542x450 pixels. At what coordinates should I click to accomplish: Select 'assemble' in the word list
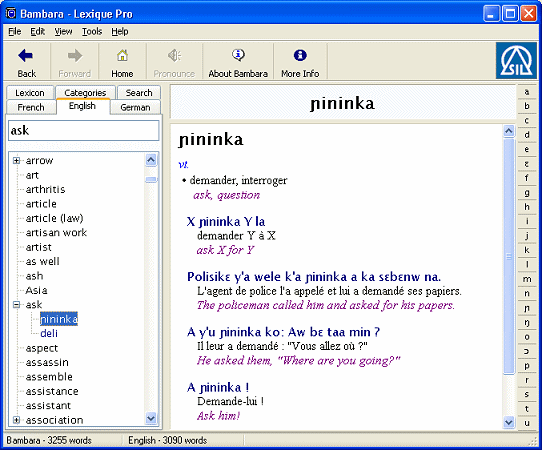click(x=49, y=377)
